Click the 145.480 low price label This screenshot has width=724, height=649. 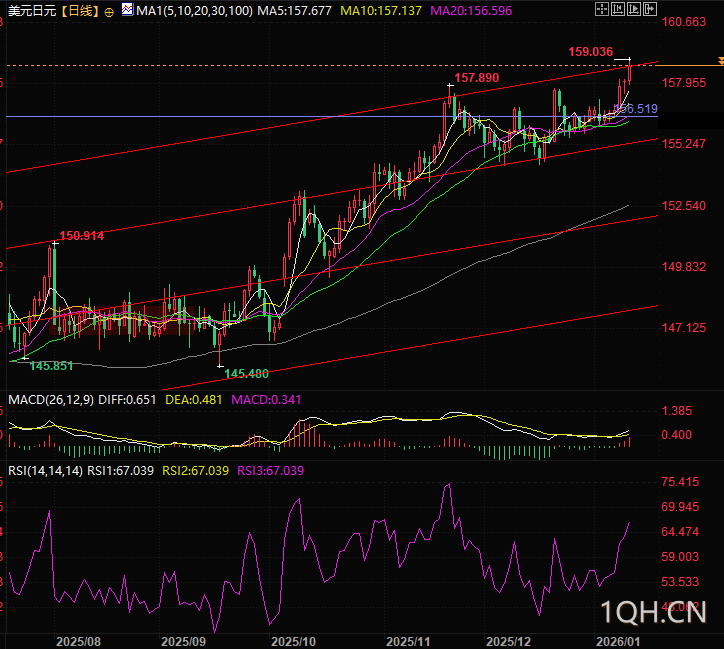[246, 373]
